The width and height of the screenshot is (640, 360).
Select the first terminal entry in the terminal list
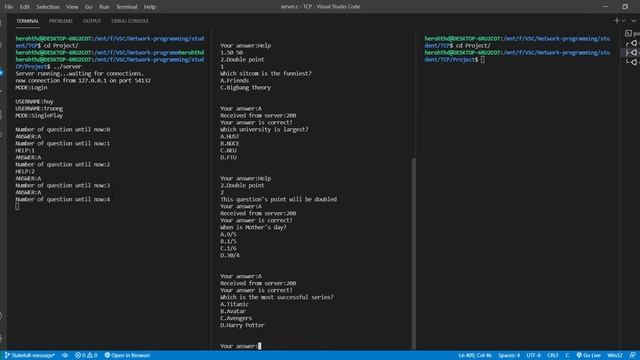coord(632,33)
